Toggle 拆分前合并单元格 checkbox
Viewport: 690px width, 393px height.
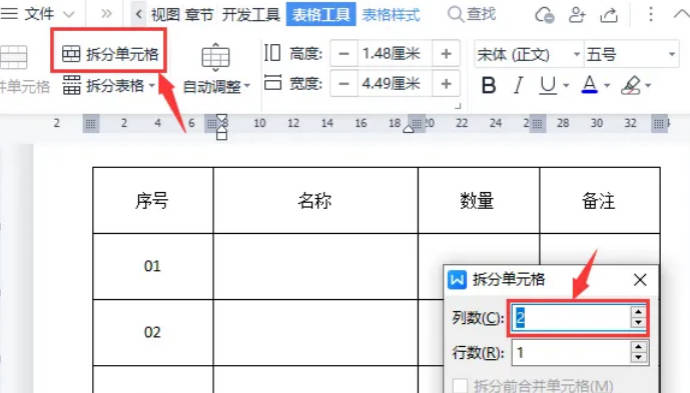tap(460, 386)
